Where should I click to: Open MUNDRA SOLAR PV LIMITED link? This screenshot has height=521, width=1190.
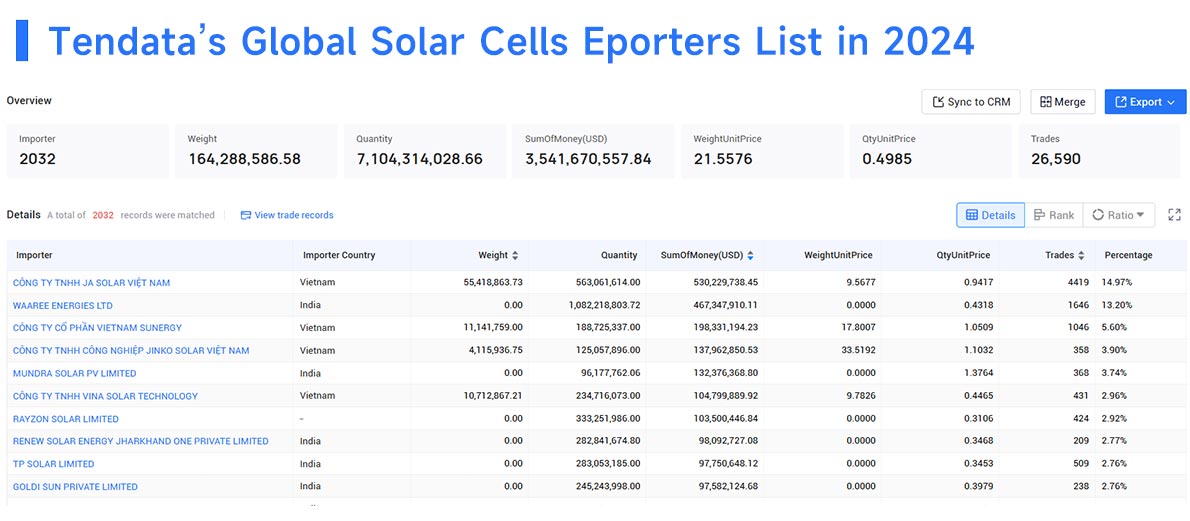[x=74, y=374]
